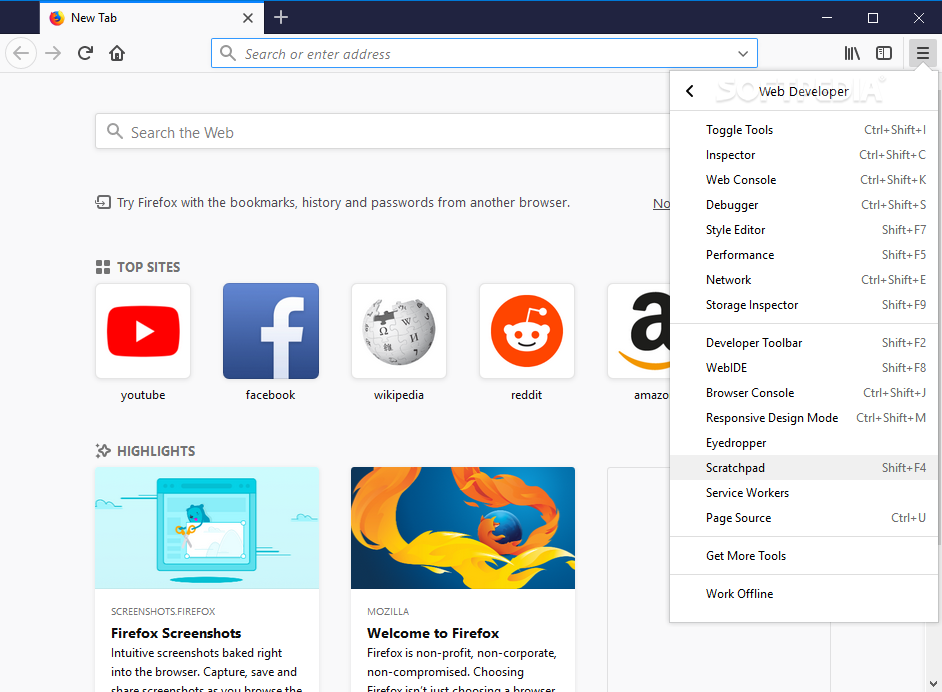Choose the Eyedropper color picker tool

[736, 443]
